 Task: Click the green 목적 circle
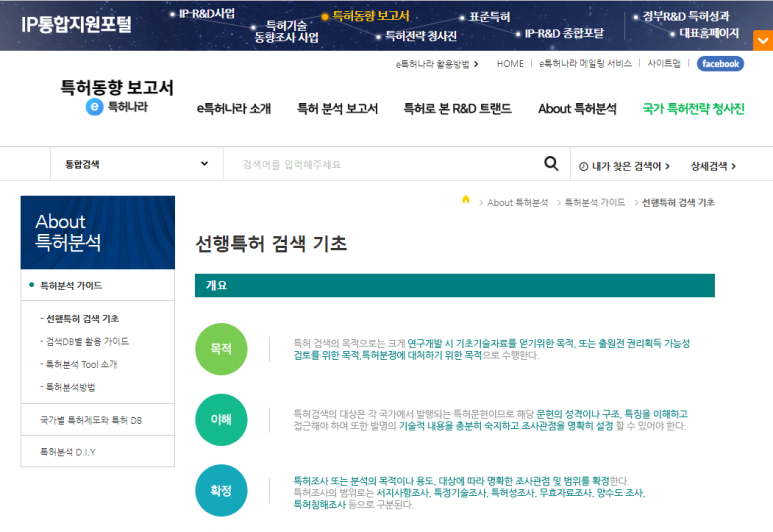coord(221,349)
